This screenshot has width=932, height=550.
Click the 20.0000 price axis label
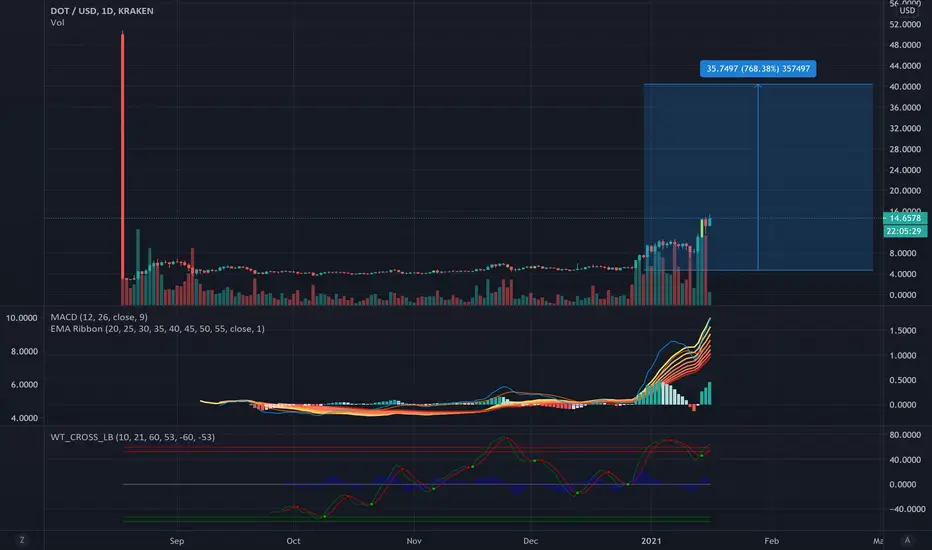pyautogui.click(x=905, y=191)
